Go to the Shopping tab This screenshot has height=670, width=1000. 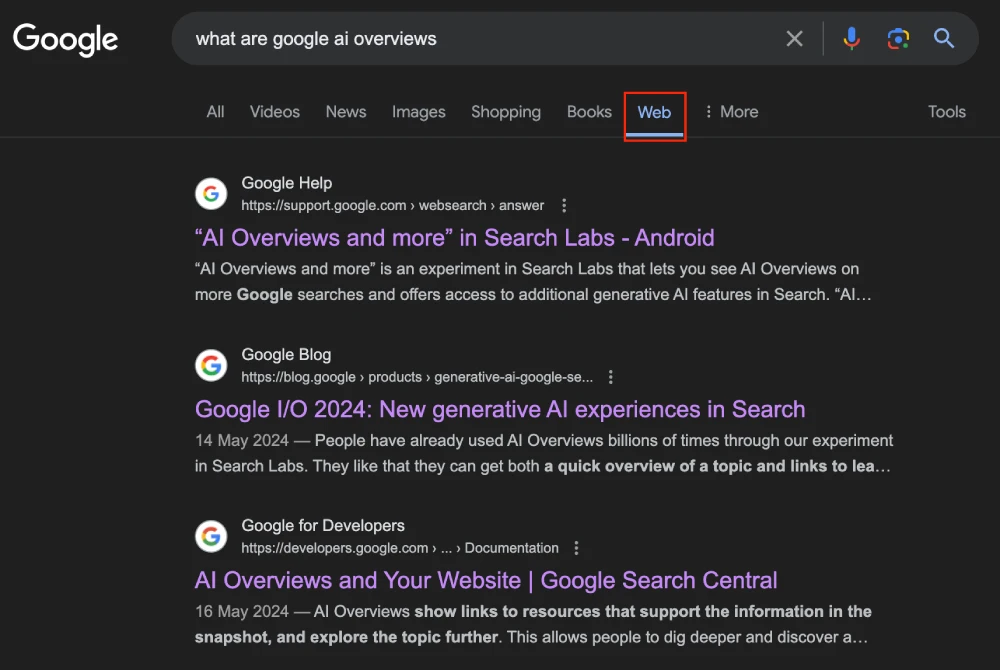506,112
